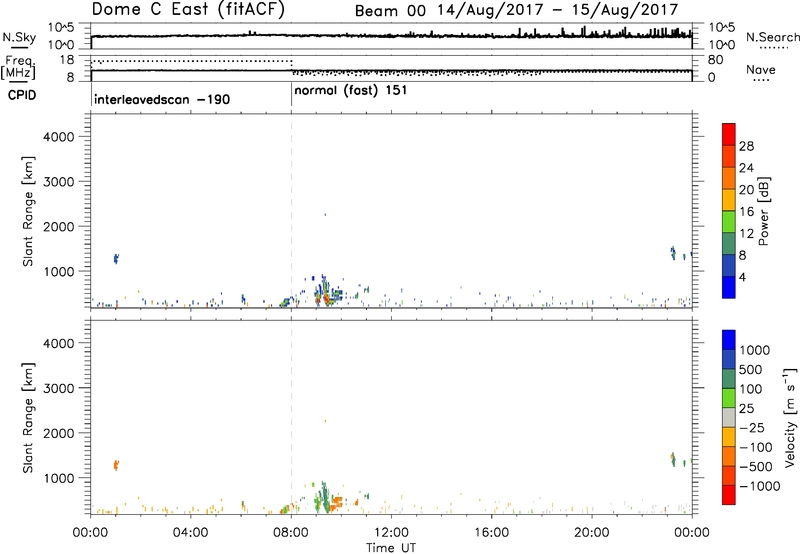Click the velocity panel 'Slant Range [km]' label

coord(28,418)
